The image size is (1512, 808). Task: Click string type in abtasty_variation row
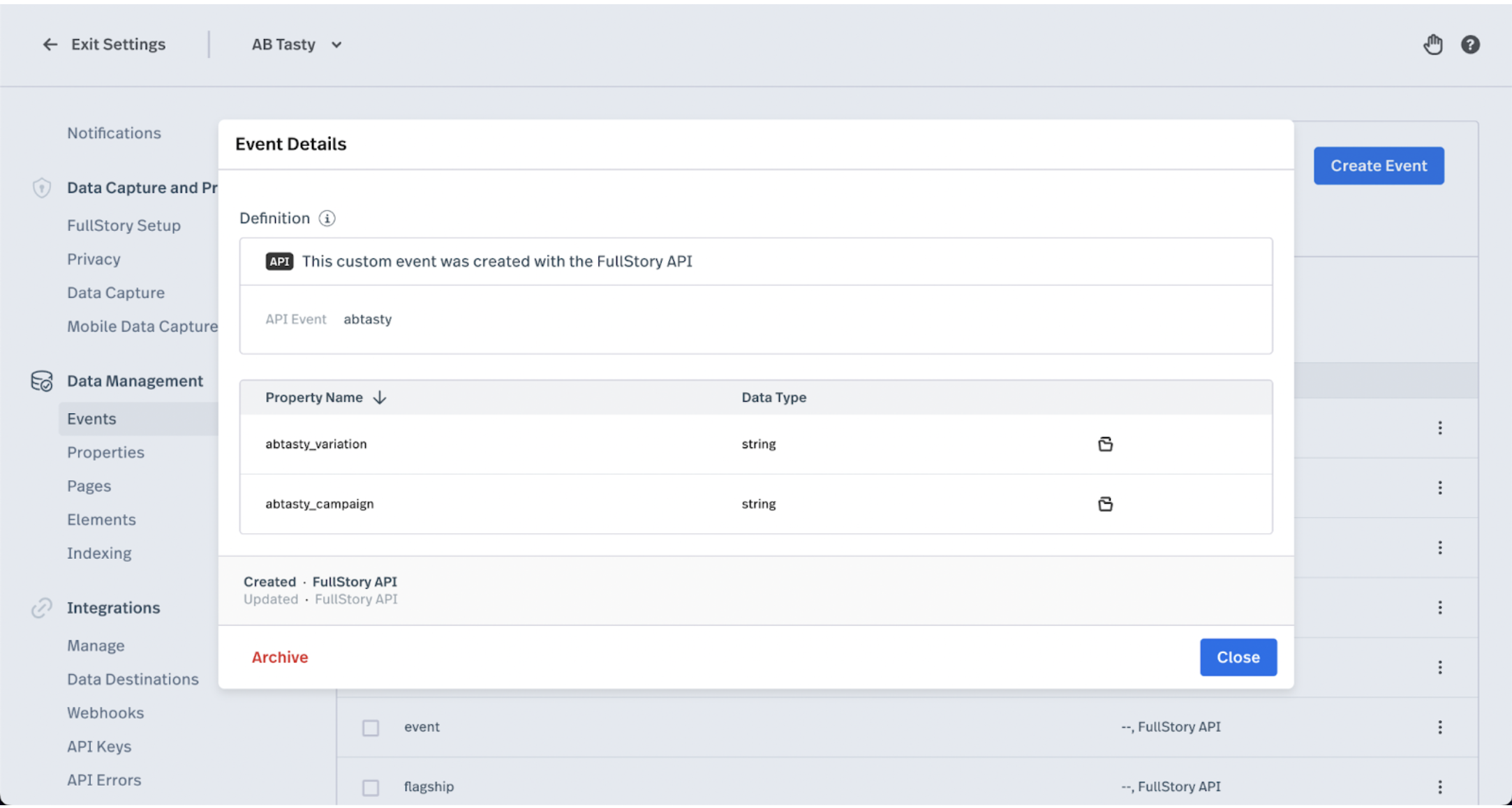coord(758,444)
